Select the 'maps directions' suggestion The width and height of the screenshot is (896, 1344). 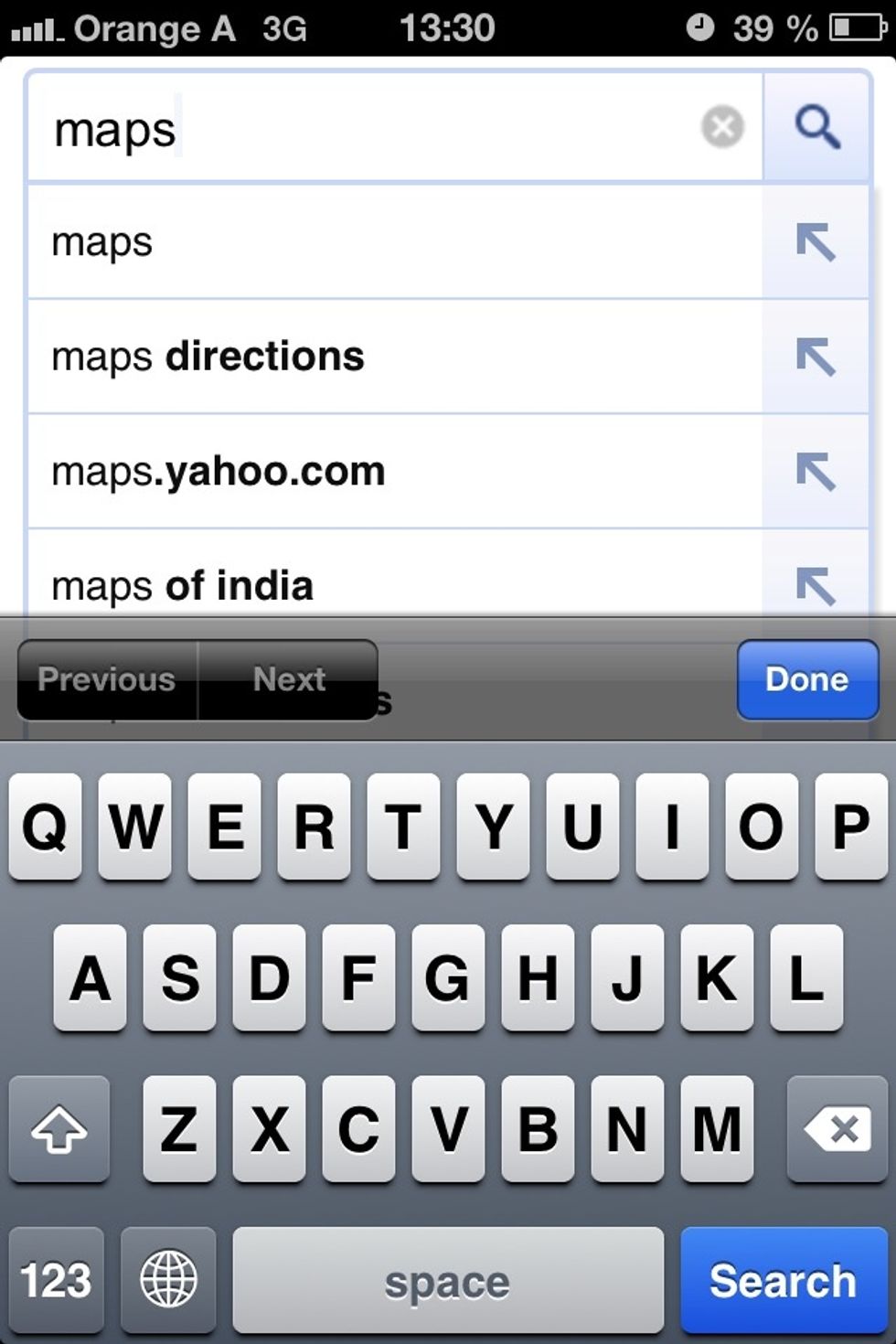(x=395, y=357)
